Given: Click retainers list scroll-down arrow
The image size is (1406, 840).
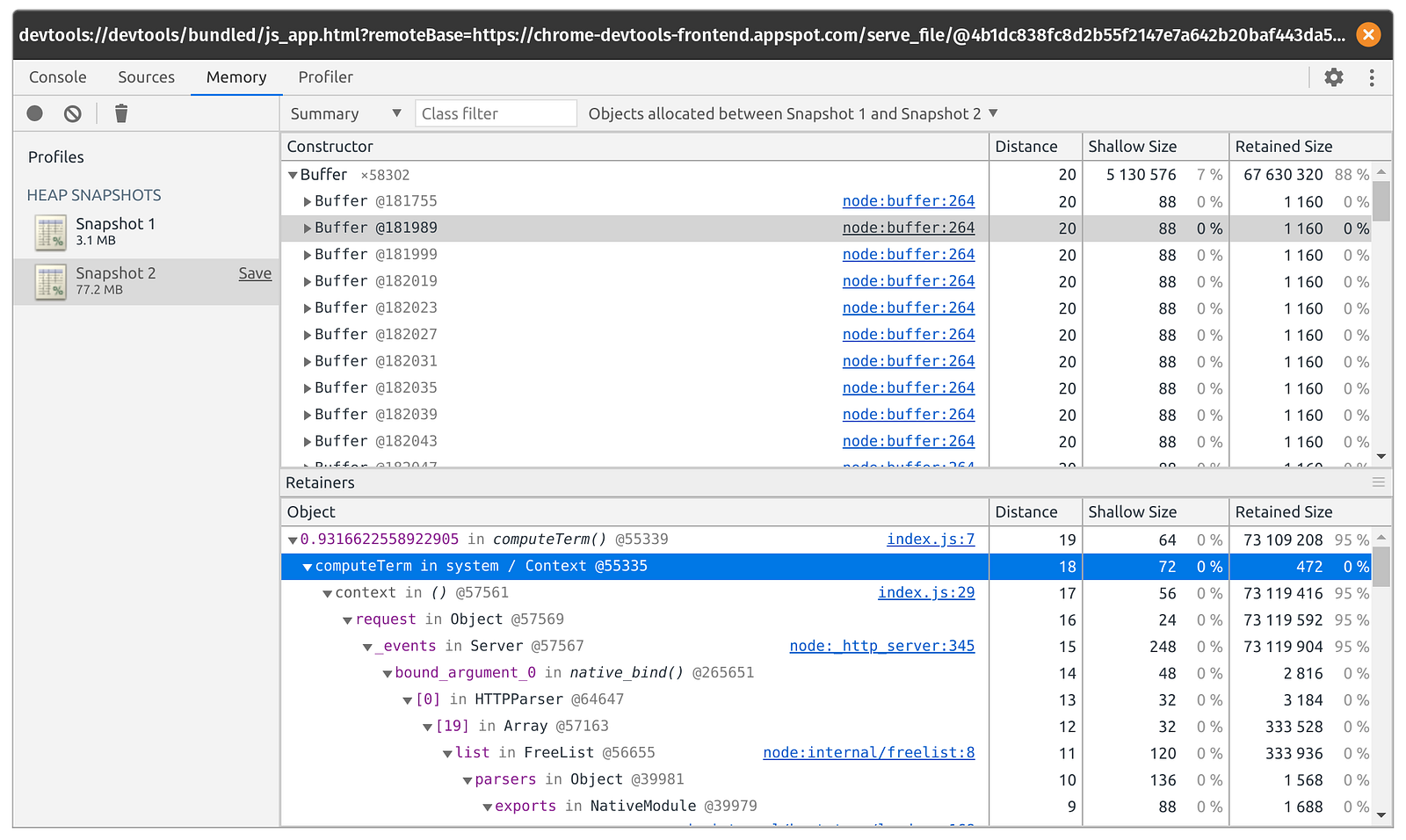Looking at the screenshot, I should click(1381, 816).
